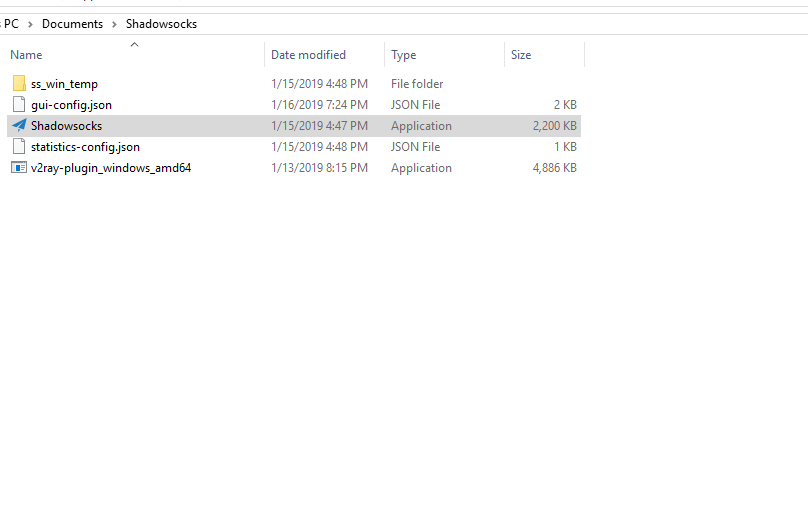Go to Documents in breadcrumb path

pos(72,24)
